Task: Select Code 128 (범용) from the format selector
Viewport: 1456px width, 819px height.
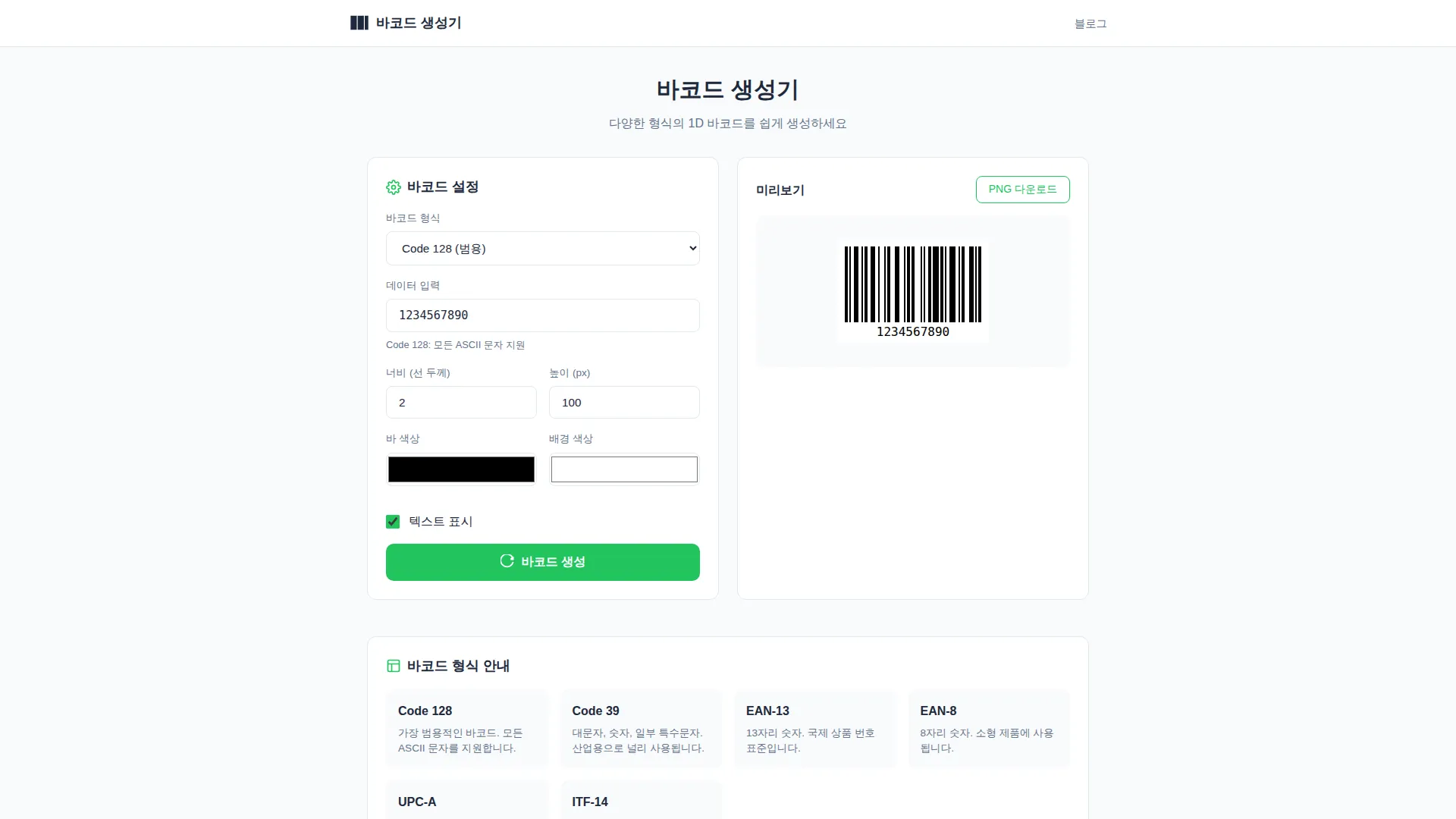Action: [x=541, y=248]
